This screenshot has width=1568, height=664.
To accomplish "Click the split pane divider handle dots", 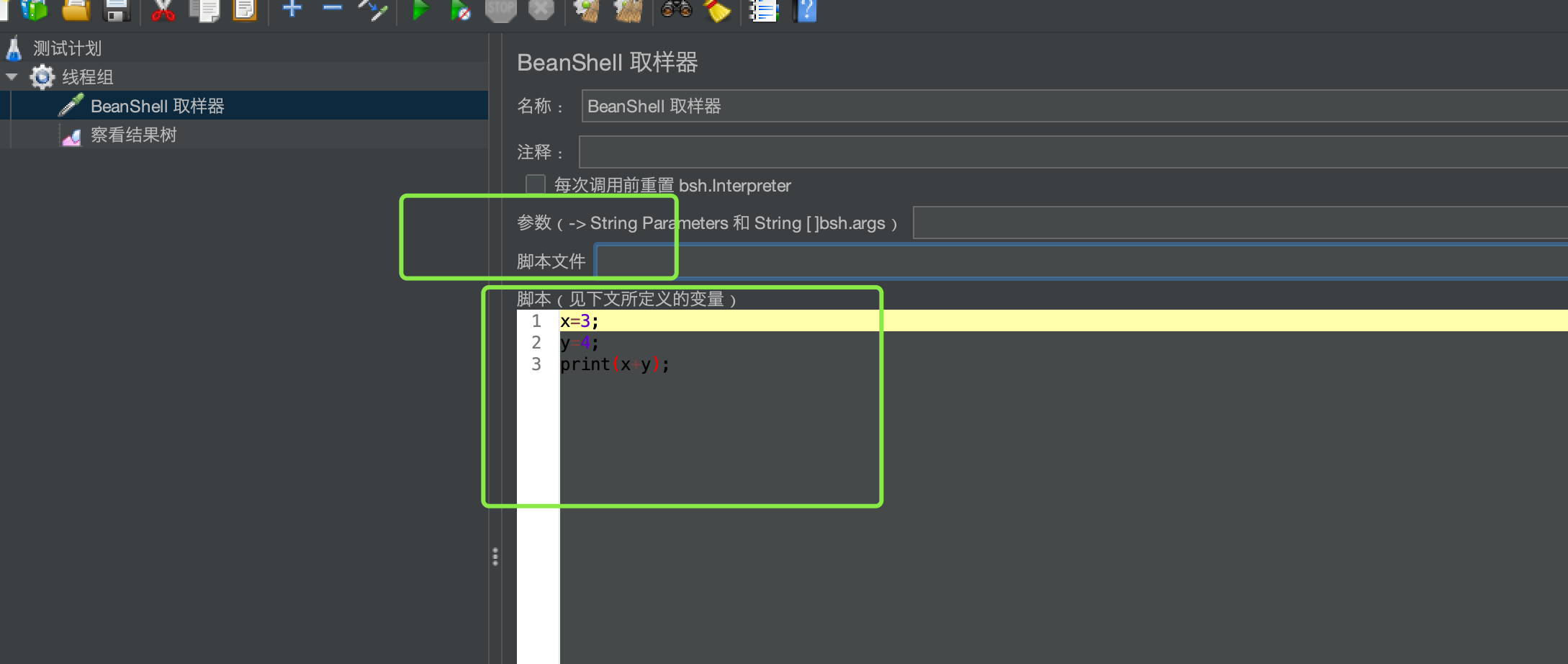I will coord(495,557).
